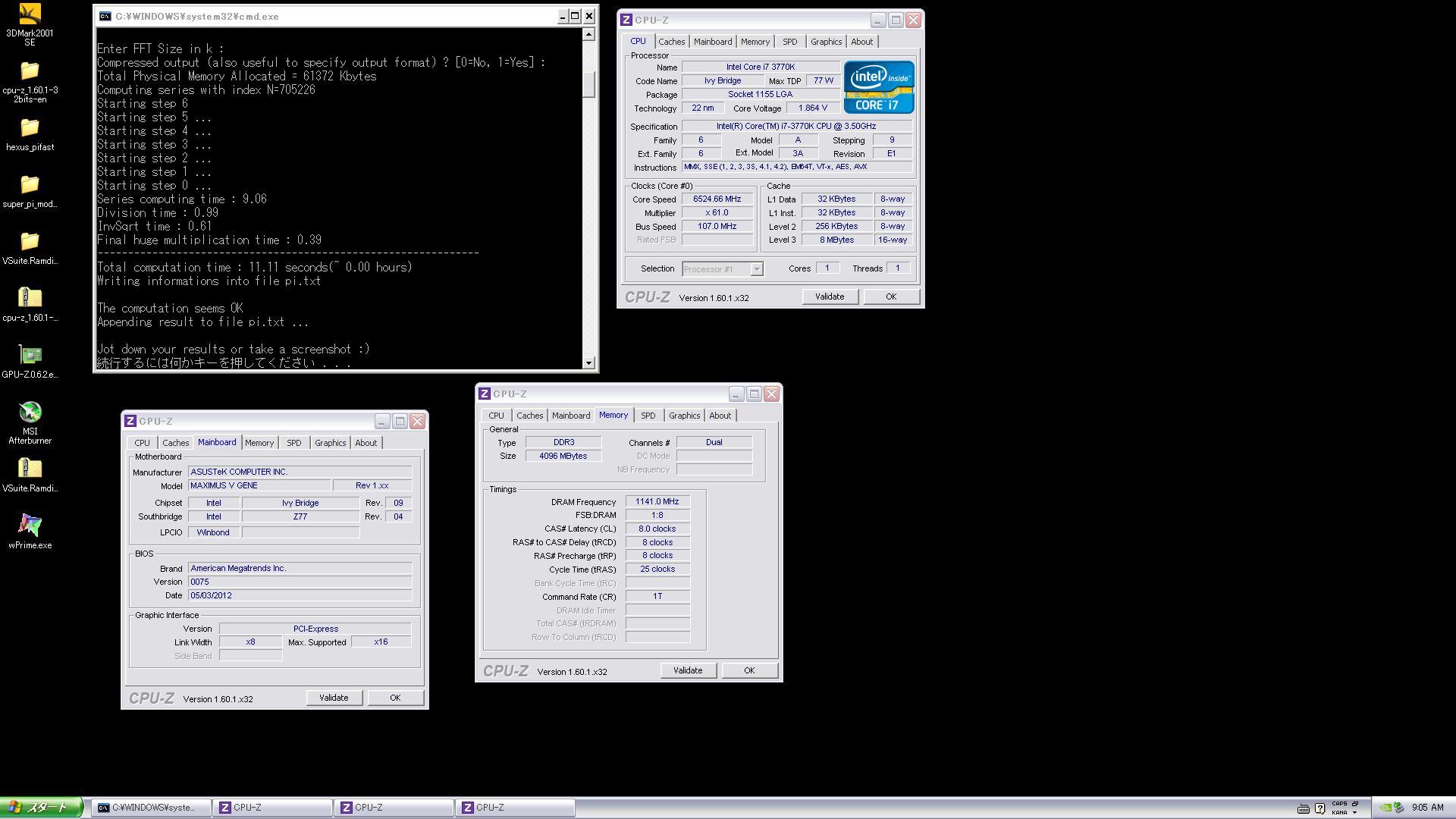Open the Start button (スタート)
1456x819 pixels.
42,808
